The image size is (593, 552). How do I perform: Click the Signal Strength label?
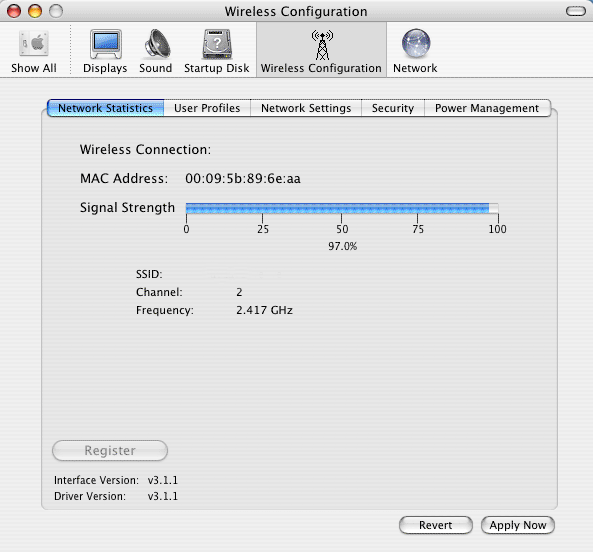point(127,208)
